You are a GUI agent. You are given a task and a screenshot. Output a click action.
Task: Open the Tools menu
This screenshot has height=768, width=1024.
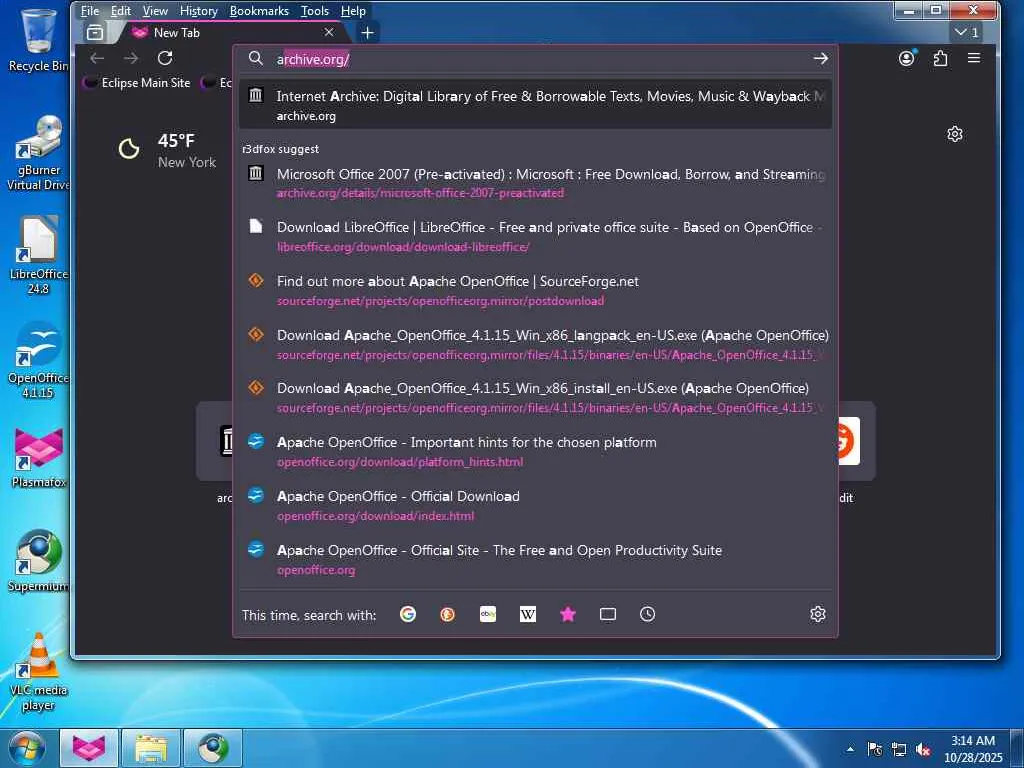click(315, 11)
